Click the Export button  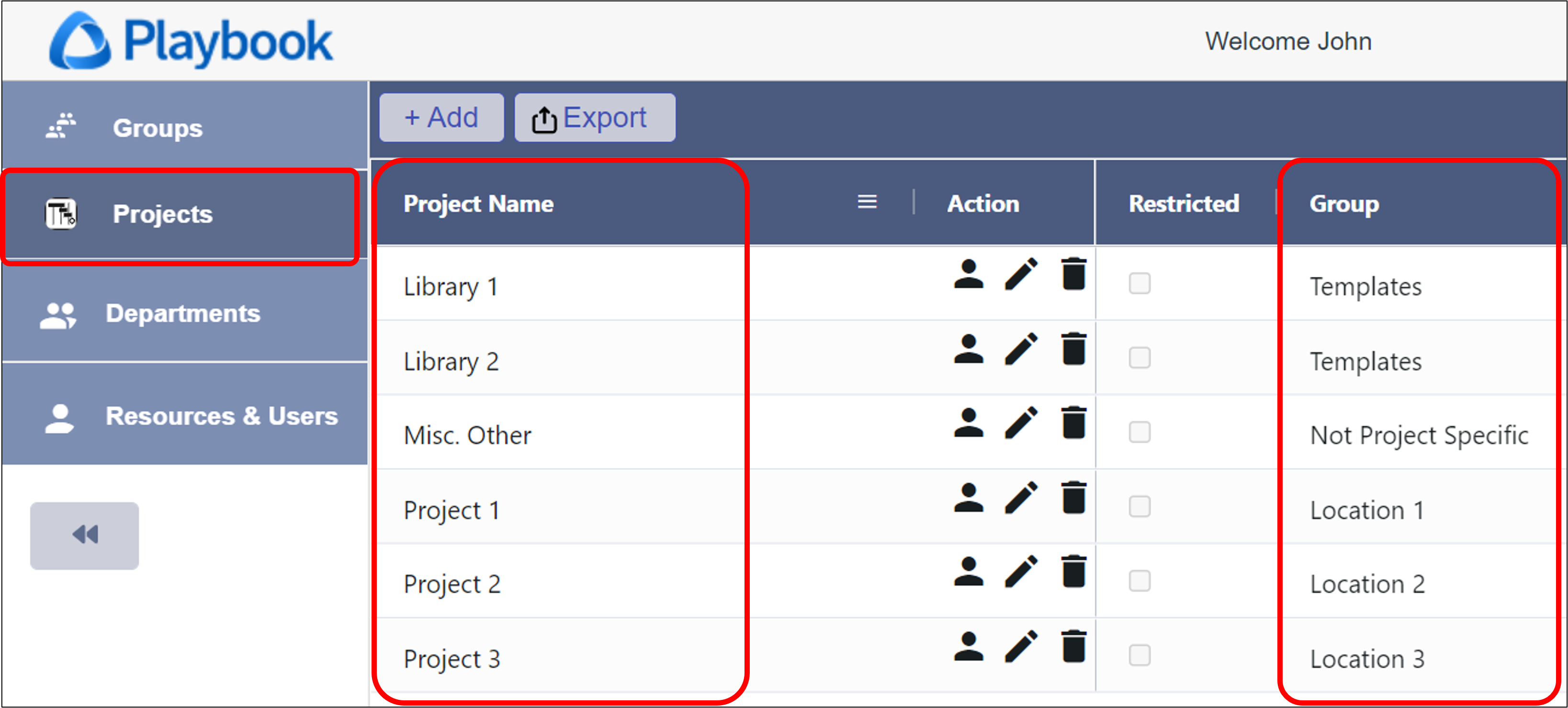595,117
